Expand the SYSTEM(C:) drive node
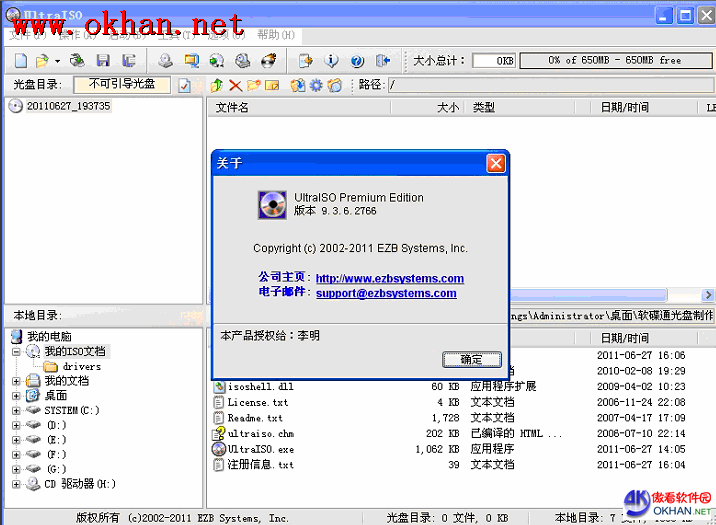Viewport: 716px width, 525px height. [x=16, y=410]
